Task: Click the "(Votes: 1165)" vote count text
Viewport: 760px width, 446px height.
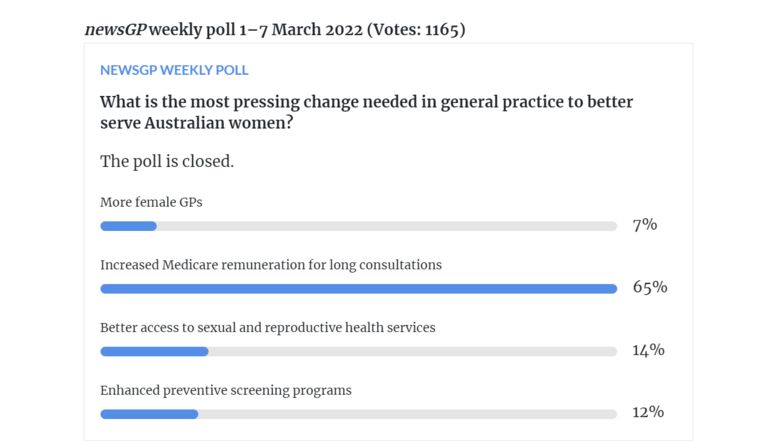Action: [x=417, y=29]
